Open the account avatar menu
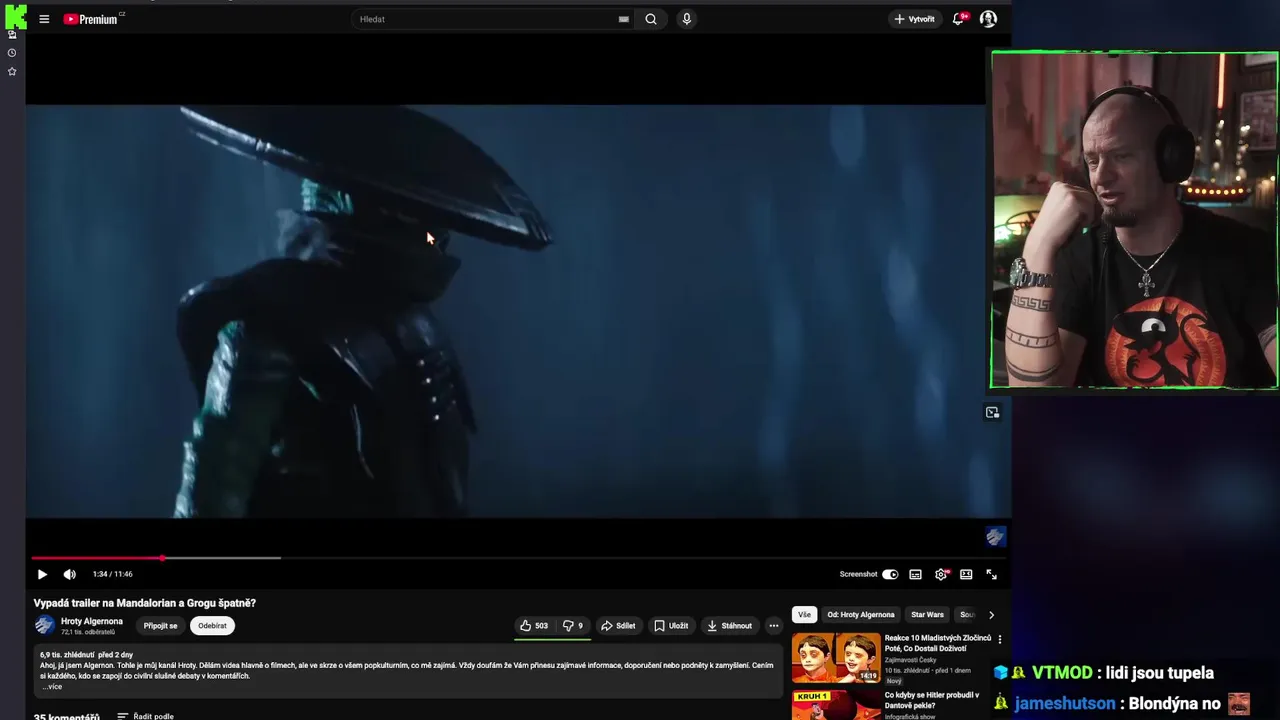 point(988,19)
